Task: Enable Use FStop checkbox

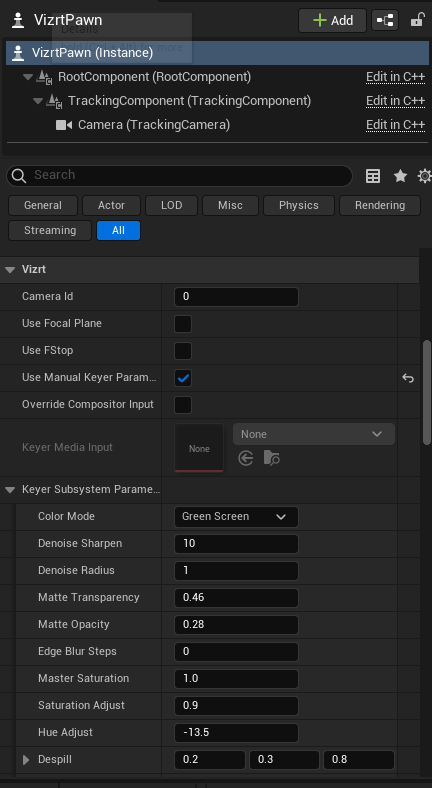Action: [183, 351]
